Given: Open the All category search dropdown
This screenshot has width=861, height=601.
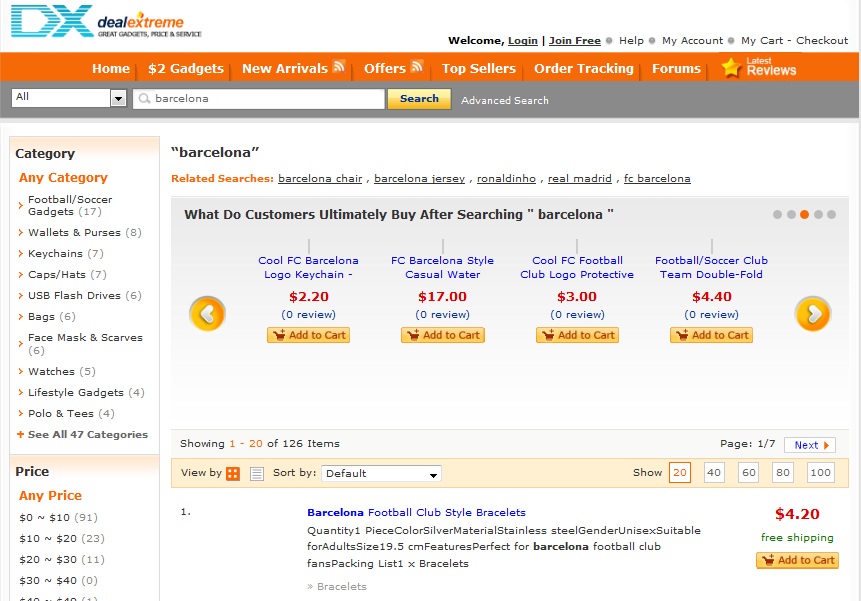Looking at the screenshot, I should coord(69,98).
